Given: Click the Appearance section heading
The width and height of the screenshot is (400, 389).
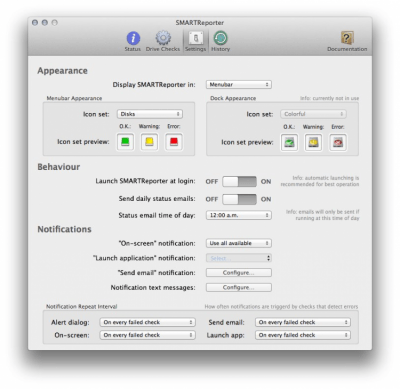Looking at the screenshot, I should [62, 71].
